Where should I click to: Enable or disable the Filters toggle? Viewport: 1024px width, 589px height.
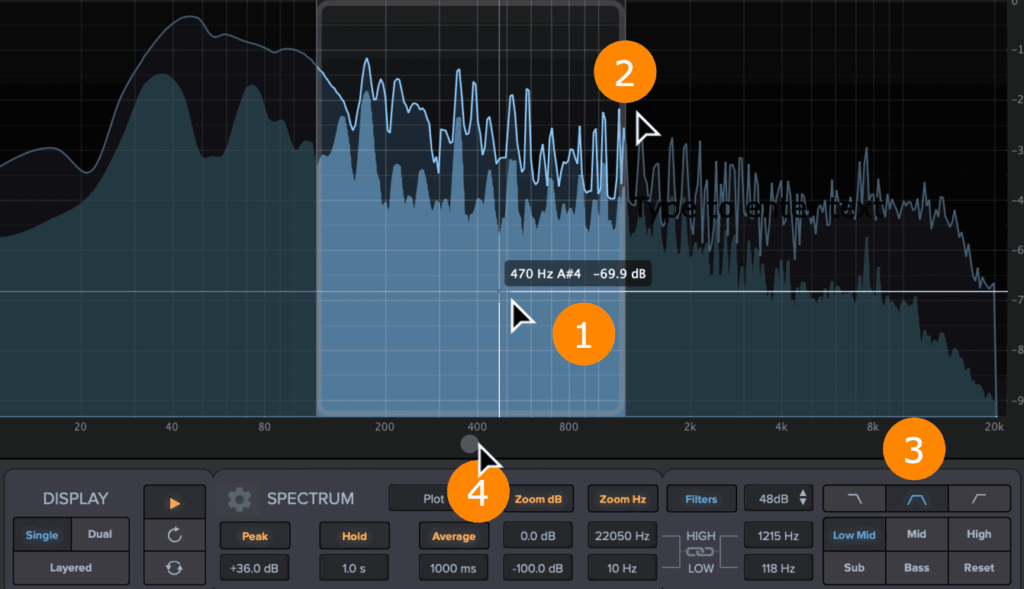(x=701, y=498)
